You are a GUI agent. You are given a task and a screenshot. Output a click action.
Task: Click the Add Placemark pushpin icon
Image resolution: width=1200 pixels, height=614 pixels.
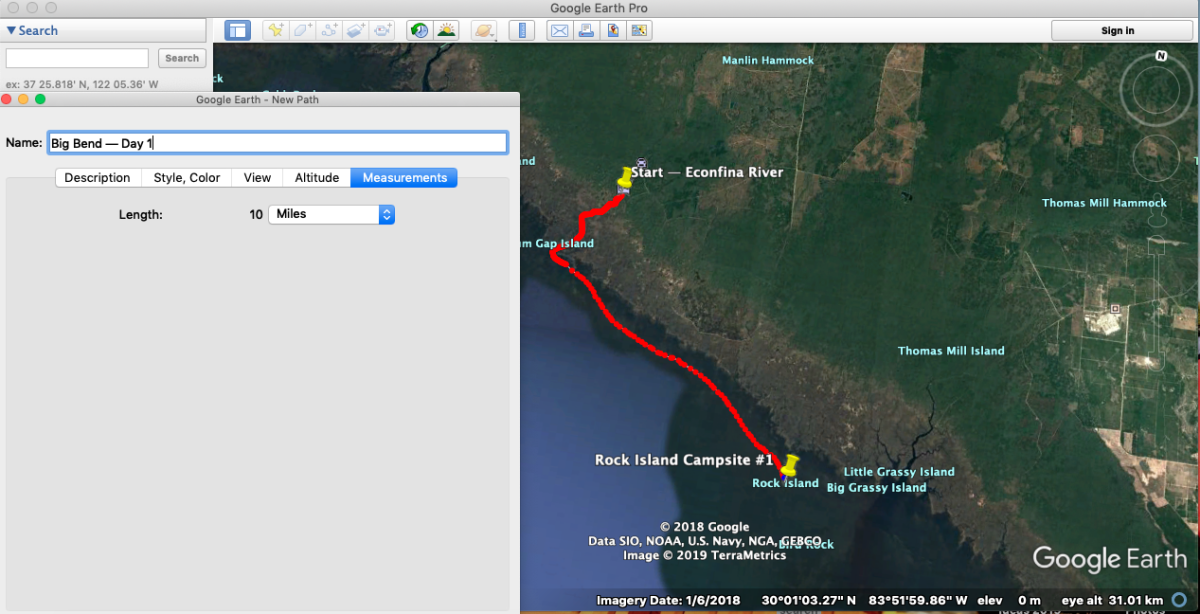click(276, 31)
